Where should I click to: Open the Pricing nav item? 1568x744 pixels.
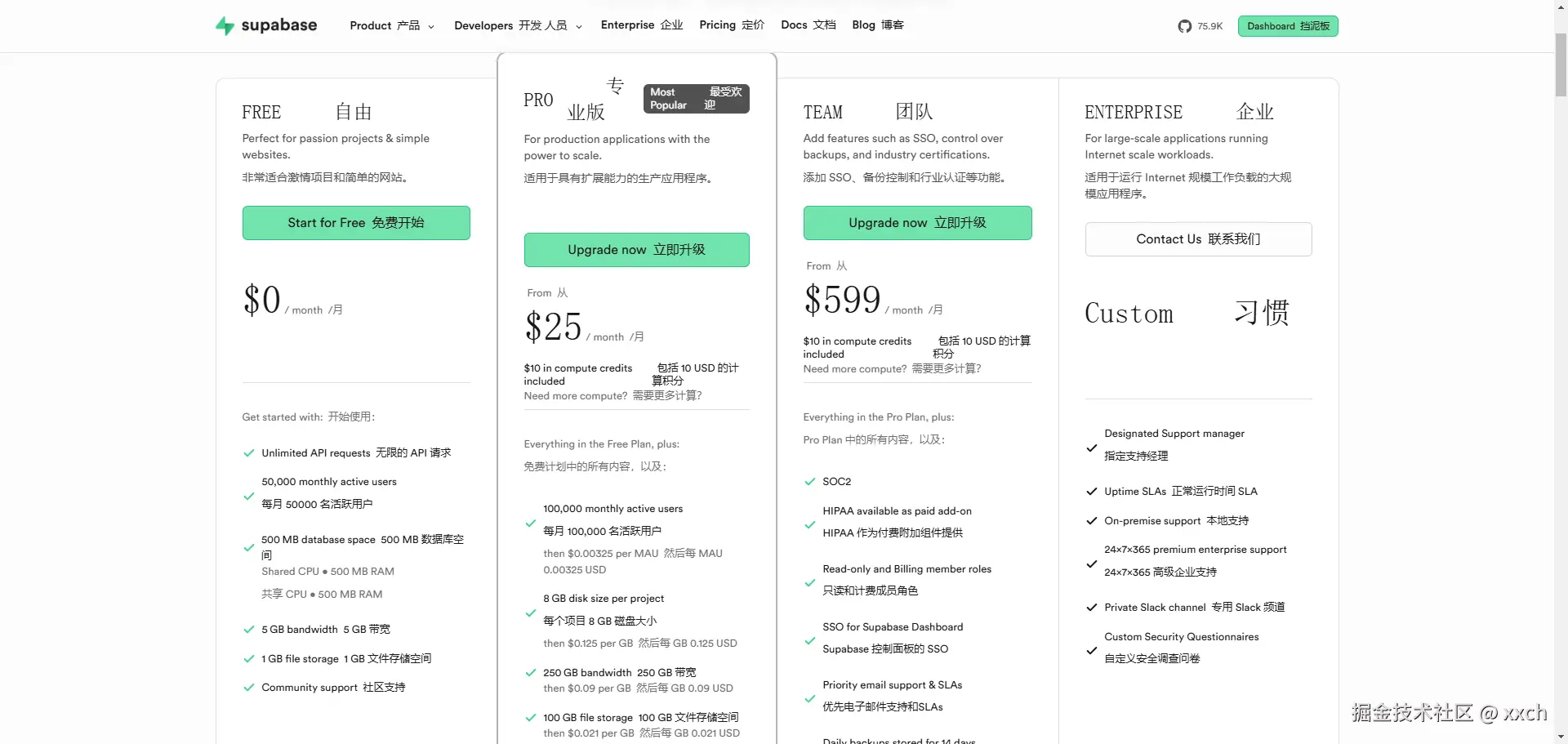point(732,25)
